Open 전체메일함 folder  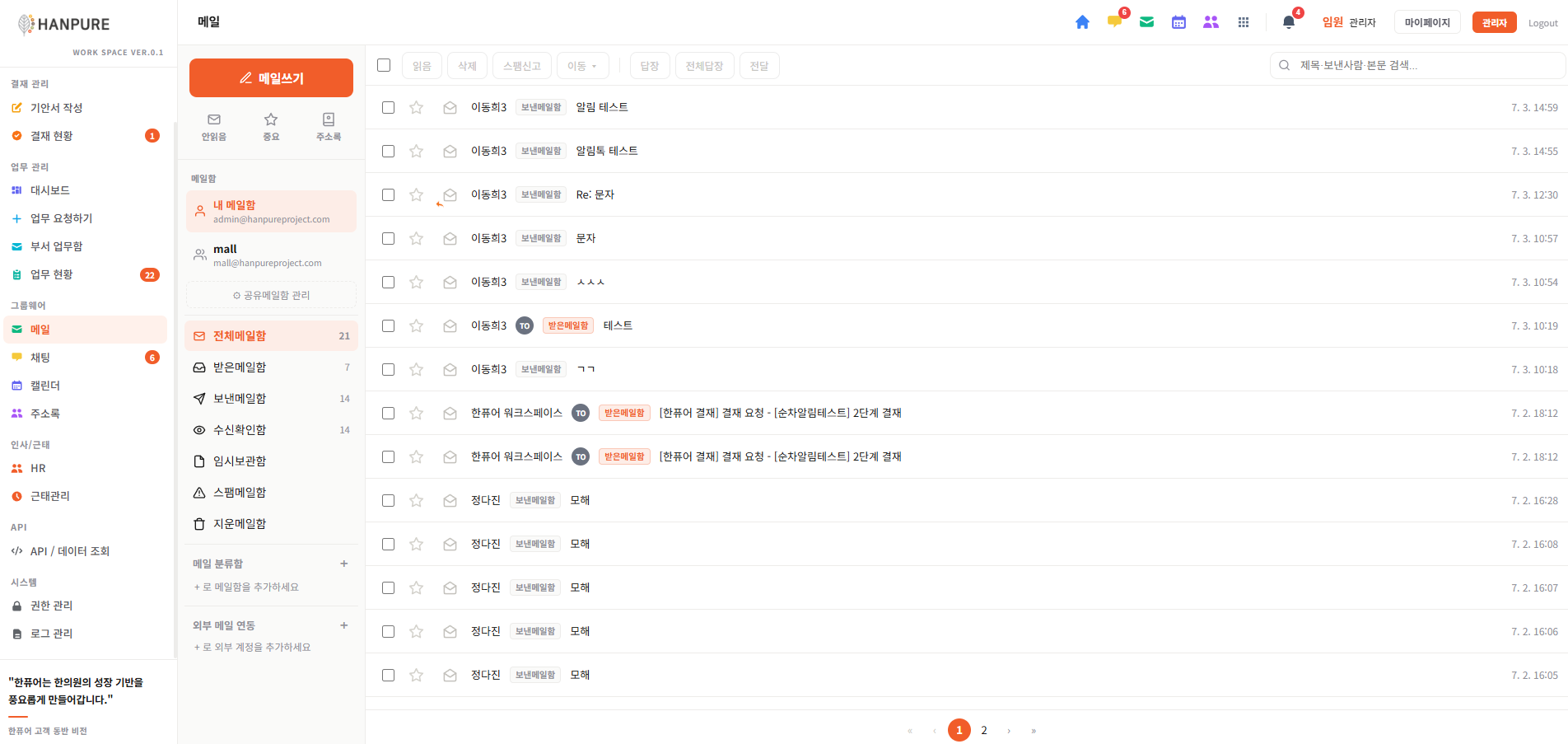[x=271, y=336]
